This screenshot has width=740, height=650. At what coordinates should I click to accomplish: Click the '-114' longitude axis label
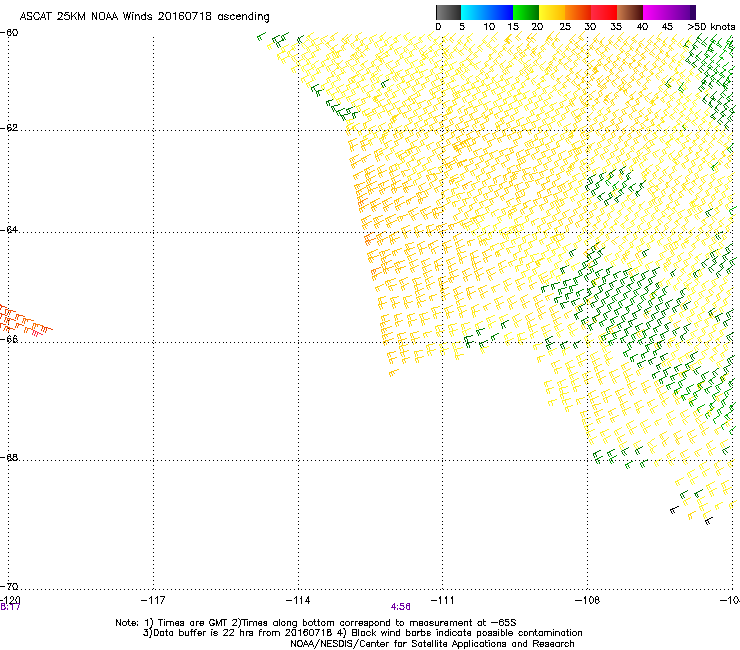pos(298,600)
